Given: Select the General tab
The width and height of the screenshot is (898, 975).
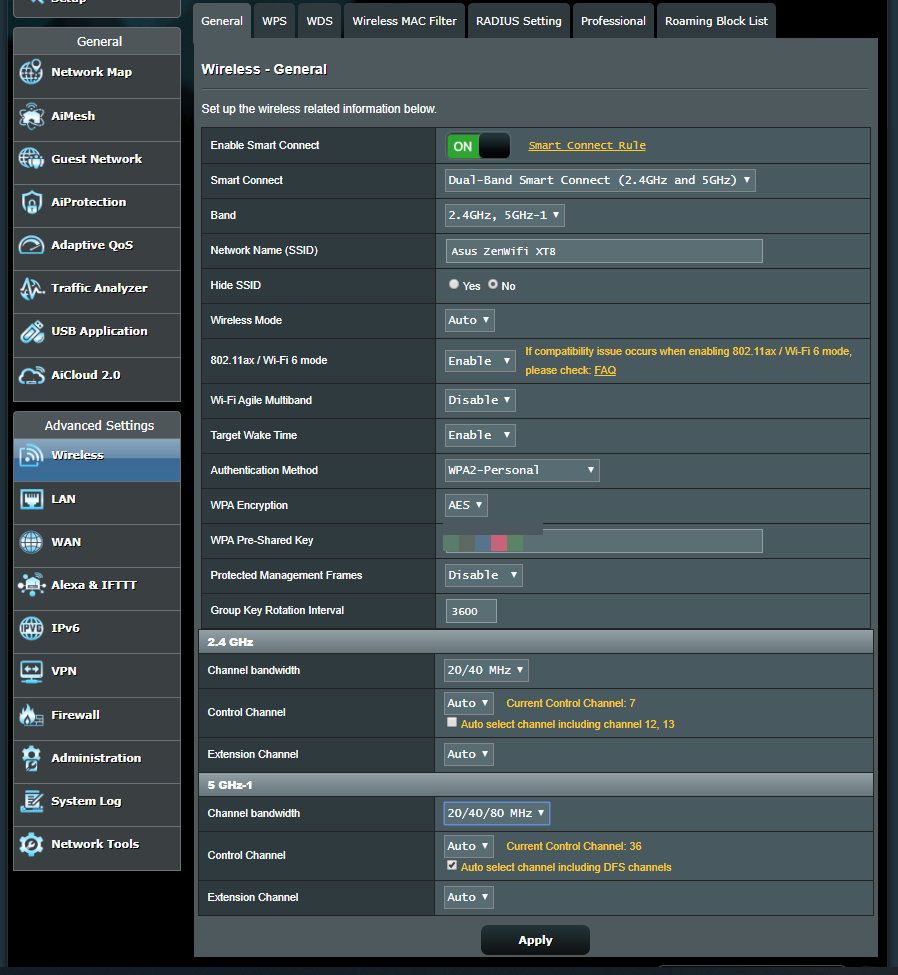Looking at the screenshot, I should tap(222, 21).
